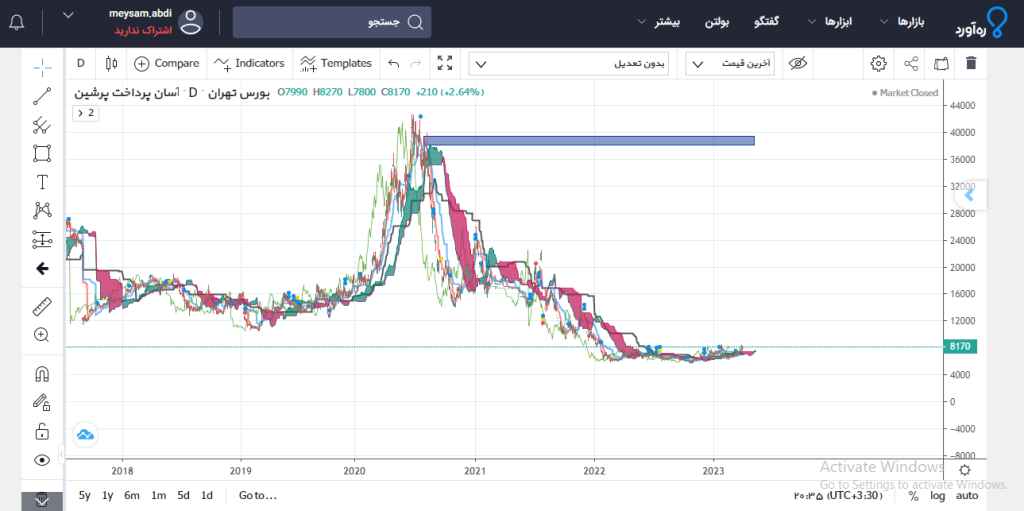Open the بیشتر menu
Image resolution: width=1024 pixels, height=511 pixels.
659,22
